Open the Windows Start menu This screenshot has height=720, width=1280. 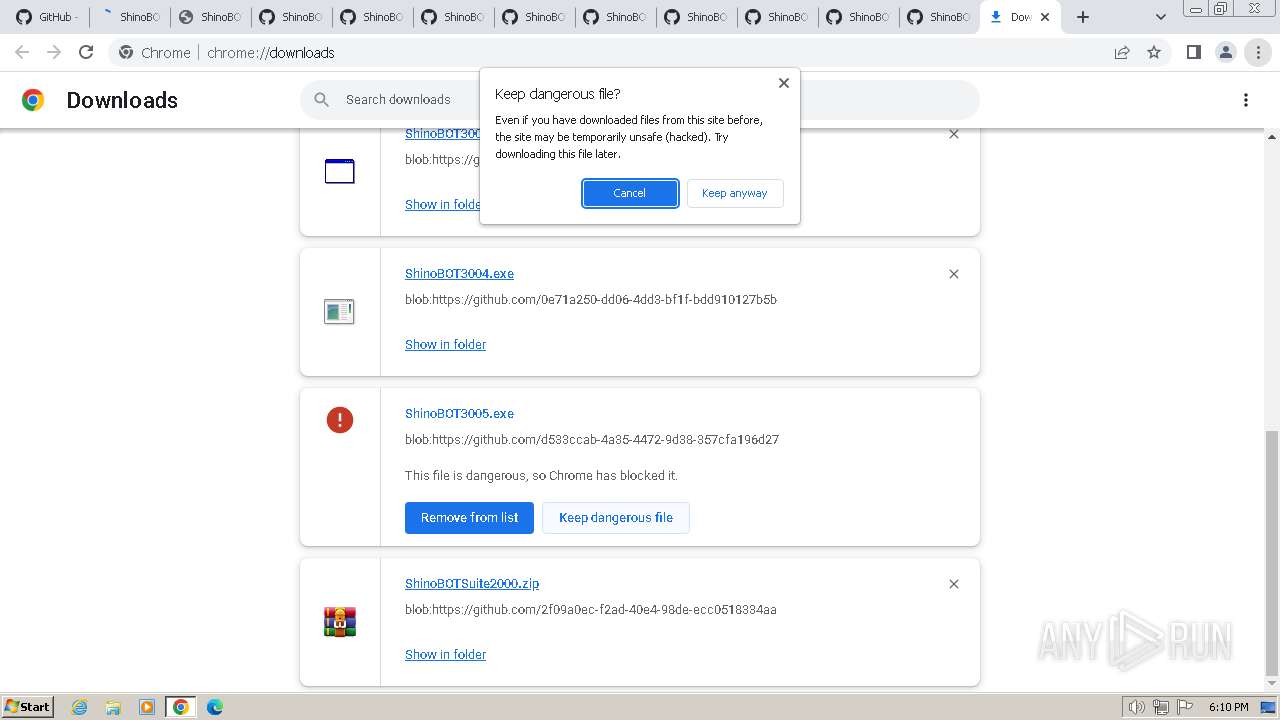[27, 707]
